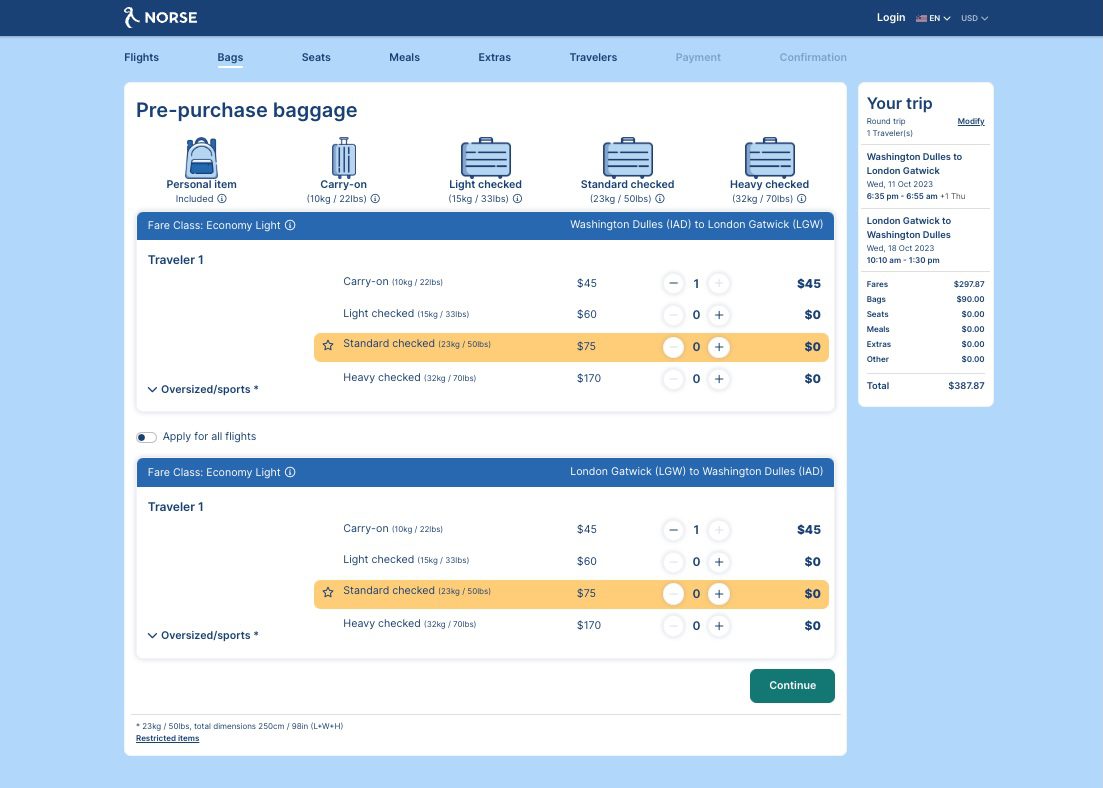Select the Heavy checked bag icon

point(769,157)
